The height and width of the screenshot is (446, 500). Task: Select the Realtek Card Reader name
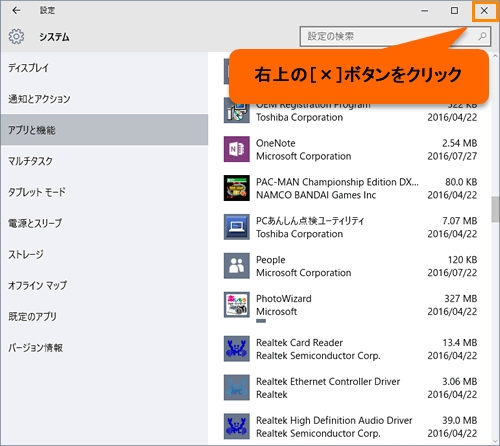[299, 343]
